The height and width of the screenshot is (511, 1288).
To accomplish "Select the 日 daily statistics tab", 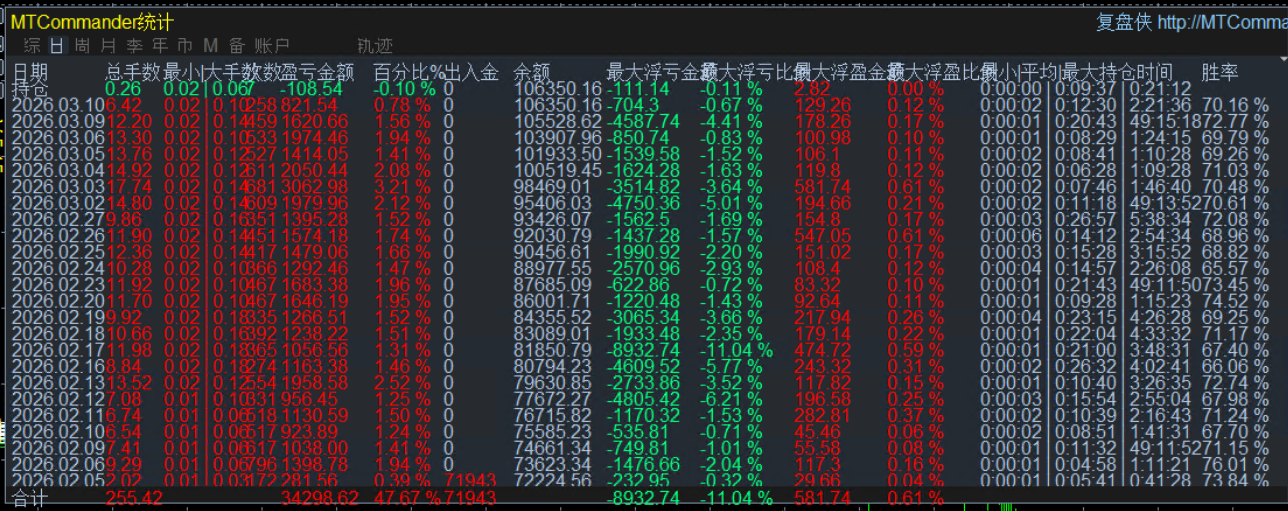I will [x=57, y=45].
